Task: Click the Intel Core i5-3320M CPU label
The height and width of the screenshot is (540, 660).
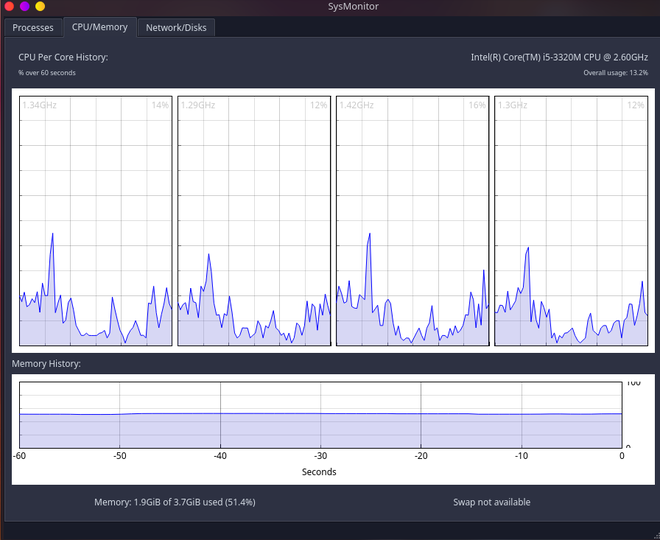Action: [x=559, y=57]
